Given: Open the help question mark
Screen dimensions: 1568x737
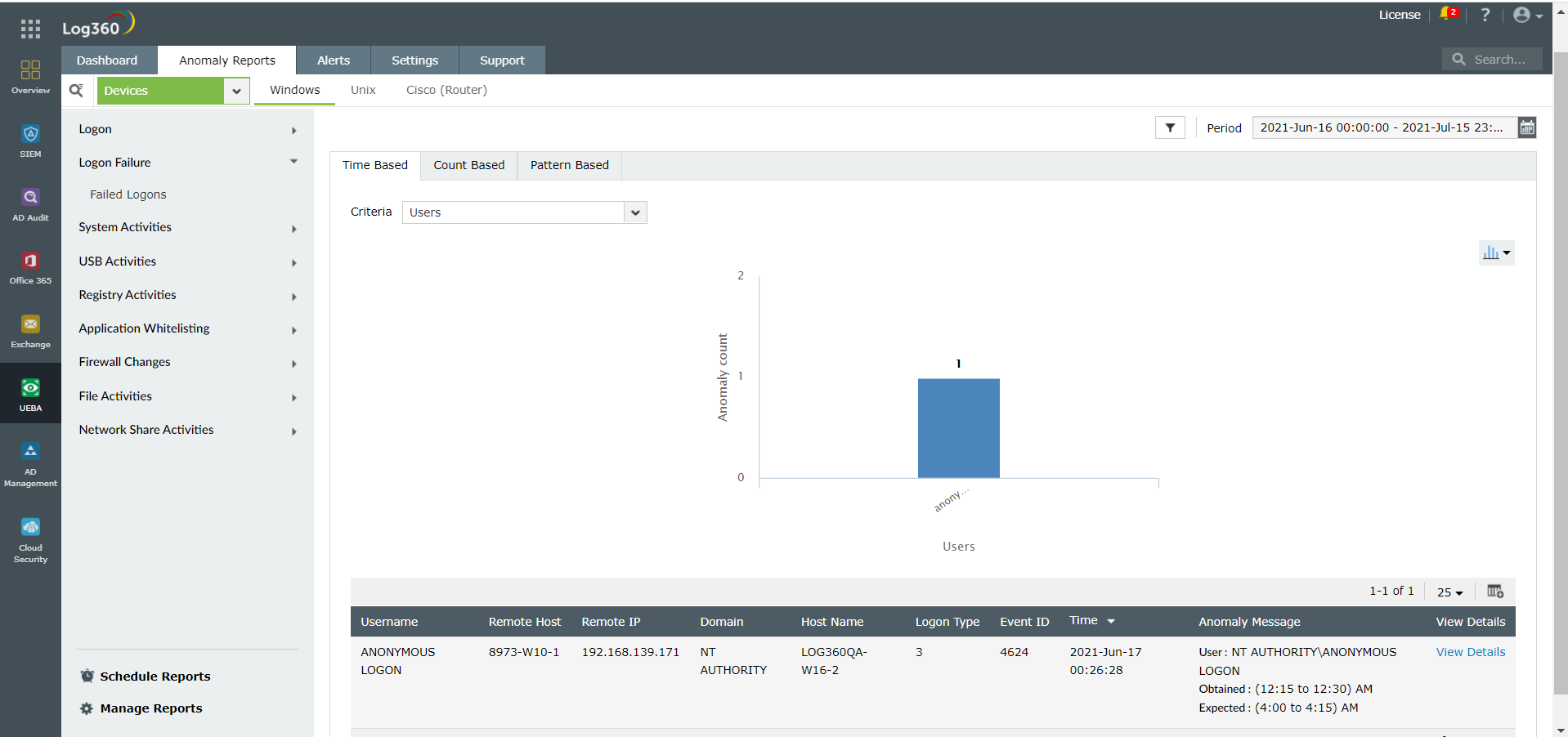Looking at the screenshot, I should tap(1485, 15).
